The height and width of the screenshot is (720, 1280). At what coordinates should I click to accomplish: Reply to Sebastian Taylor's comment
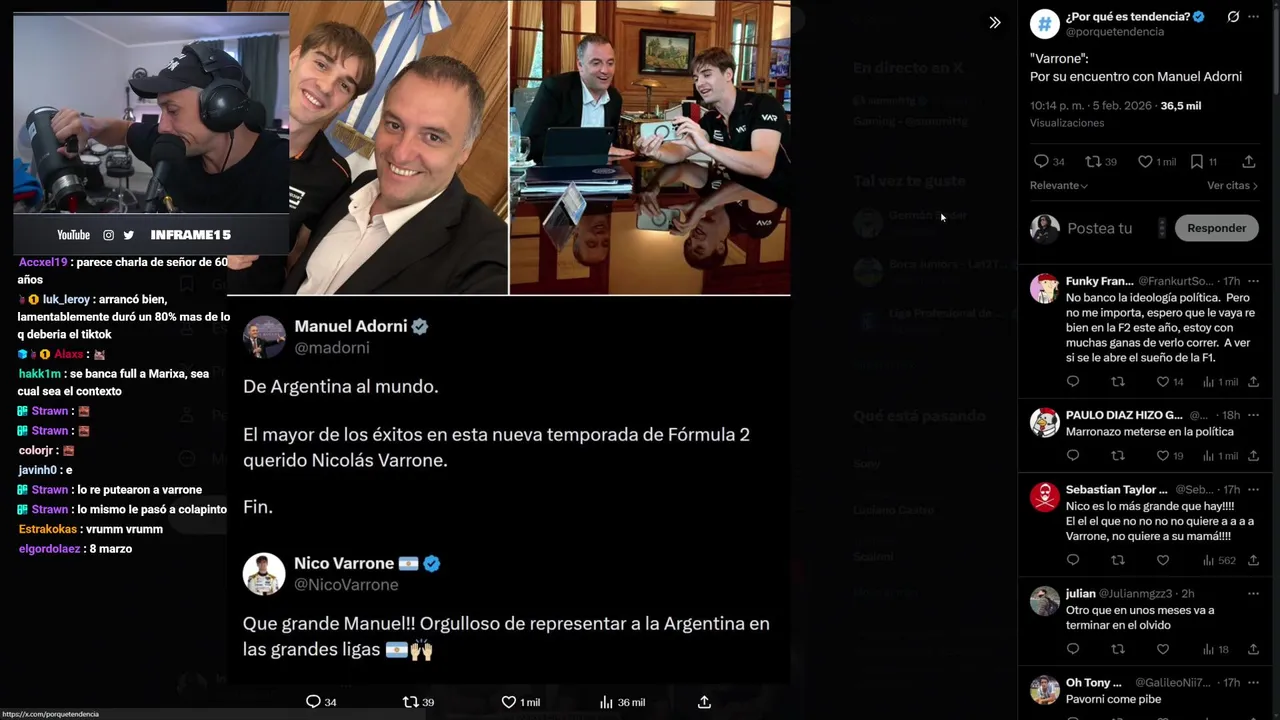(1073, 560)
